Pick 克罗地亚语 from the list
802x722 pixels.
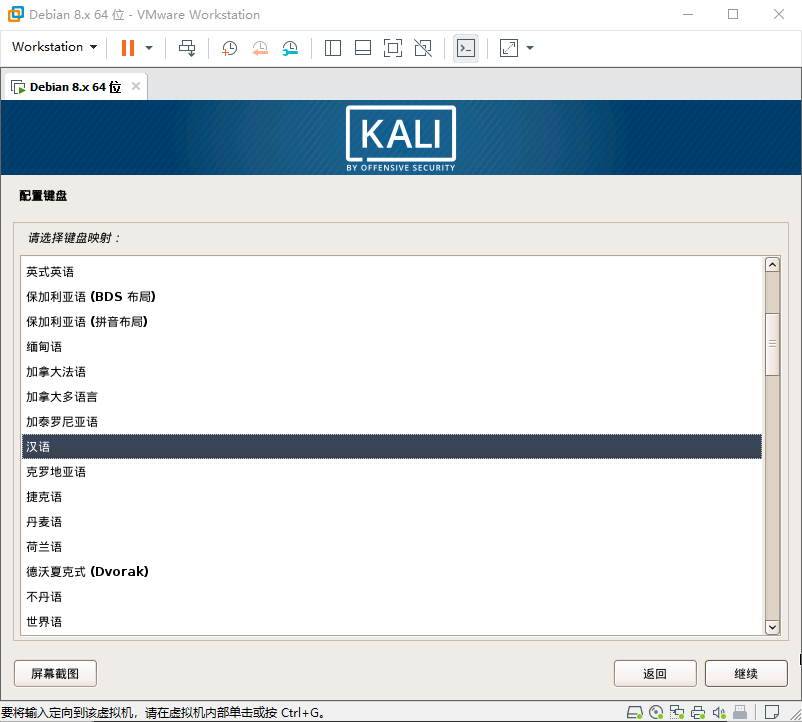pyautogui.click(x=392, y=471)
